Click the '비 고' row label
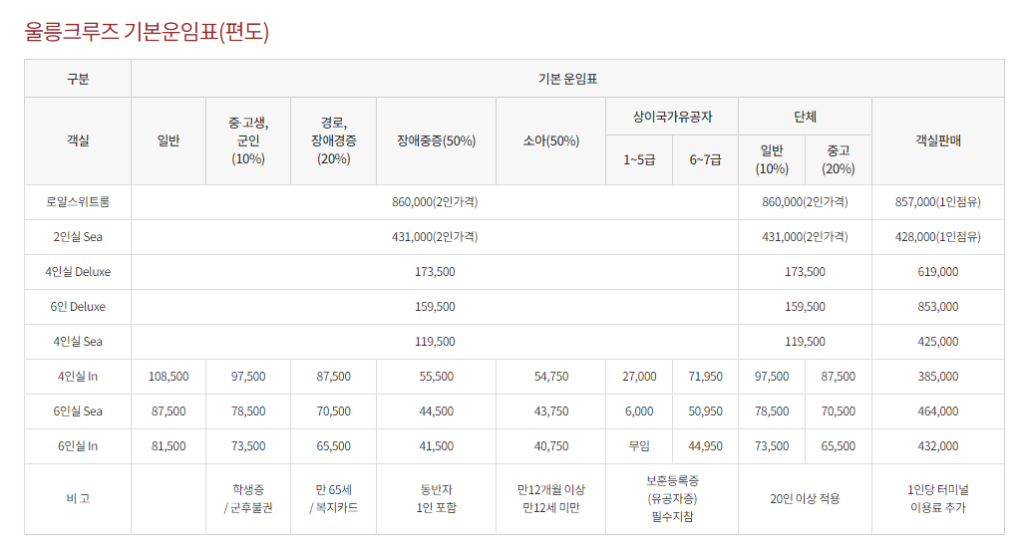 [x=78, y=499]
